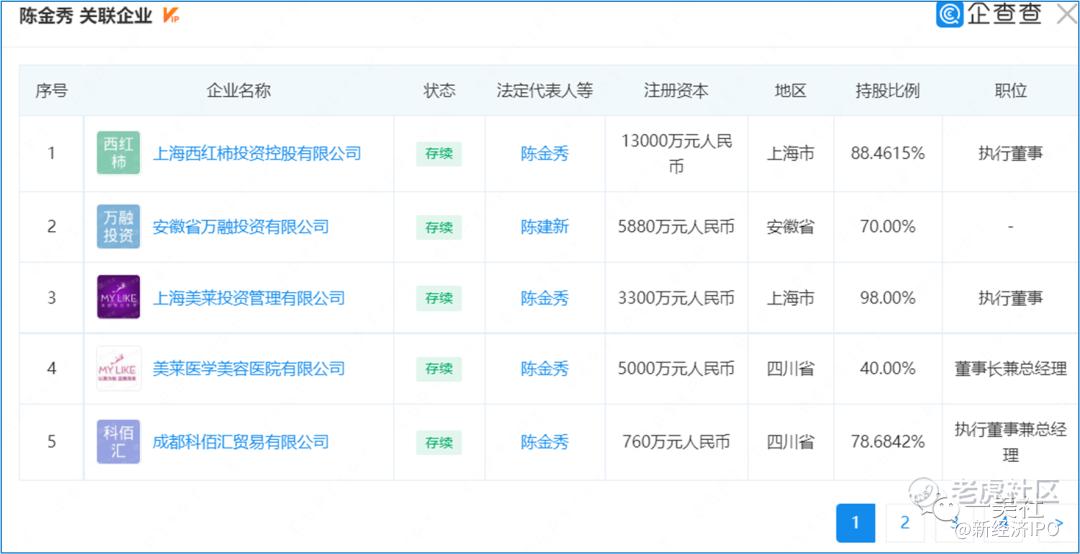The height and width of the screenshot is (554, 1080).
Task: Click the 存续 status tag for 安徽省万融
Action: (x=439, y=227)
